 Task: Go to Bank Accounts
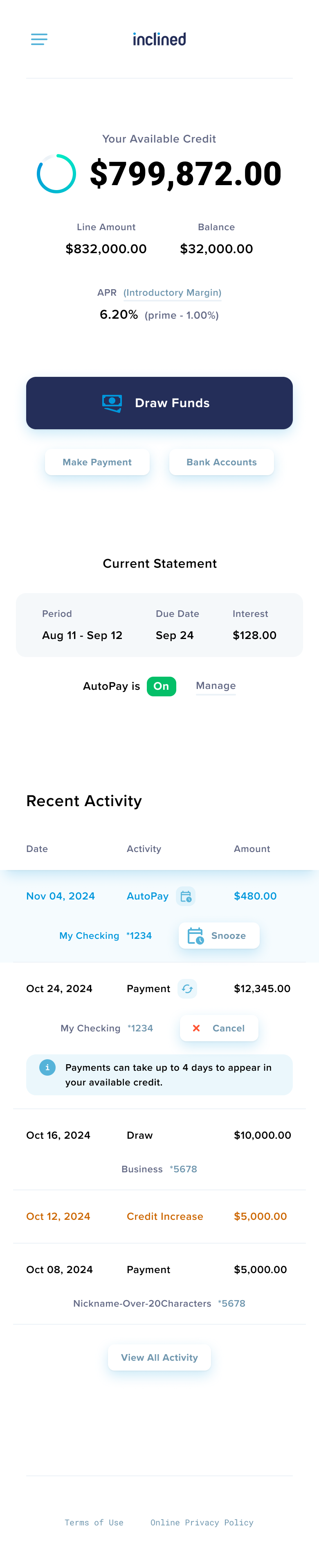tap(221, 462)
